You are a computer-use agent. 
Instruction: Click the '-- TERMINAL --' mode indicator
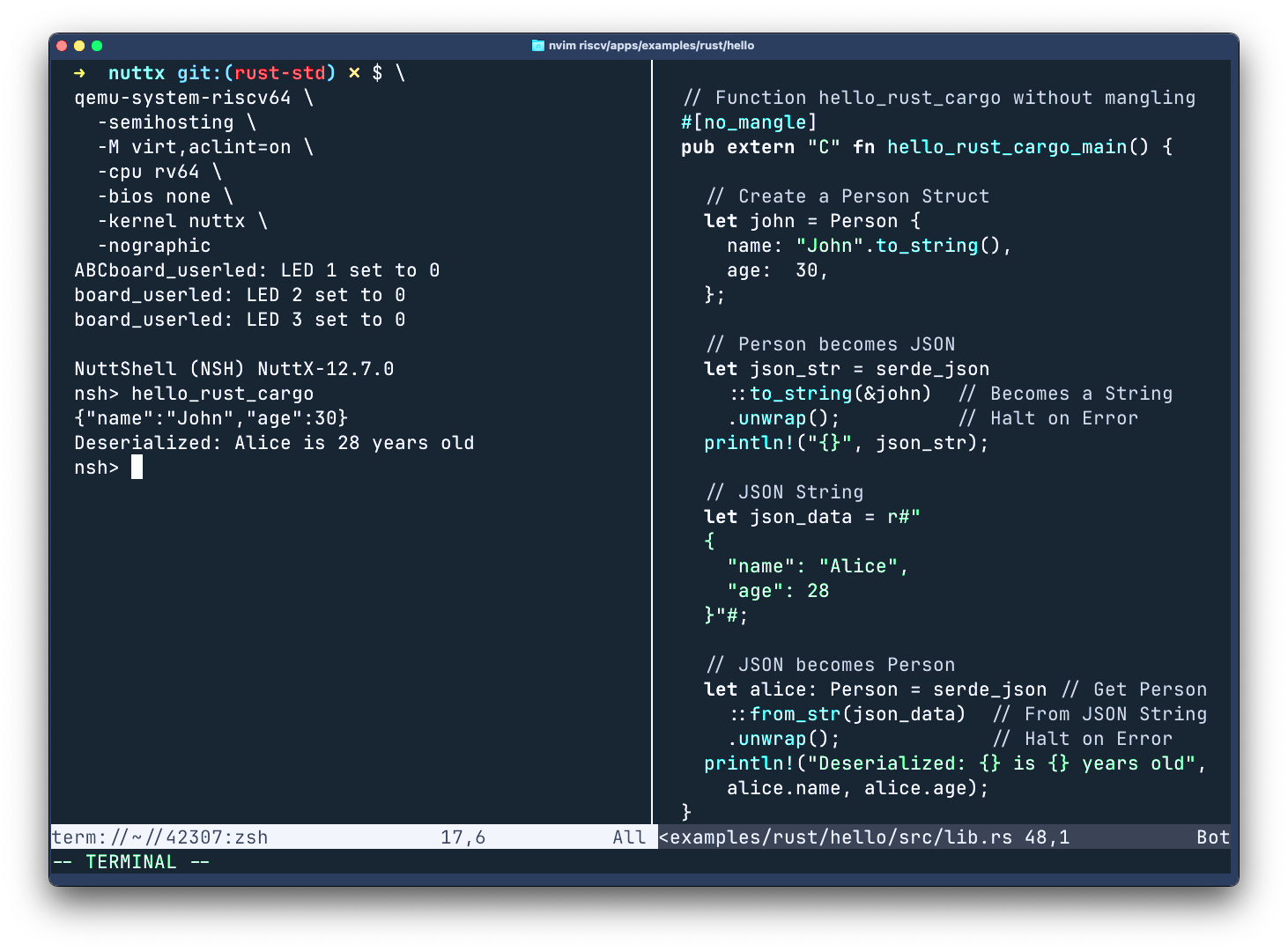(131, 862)
